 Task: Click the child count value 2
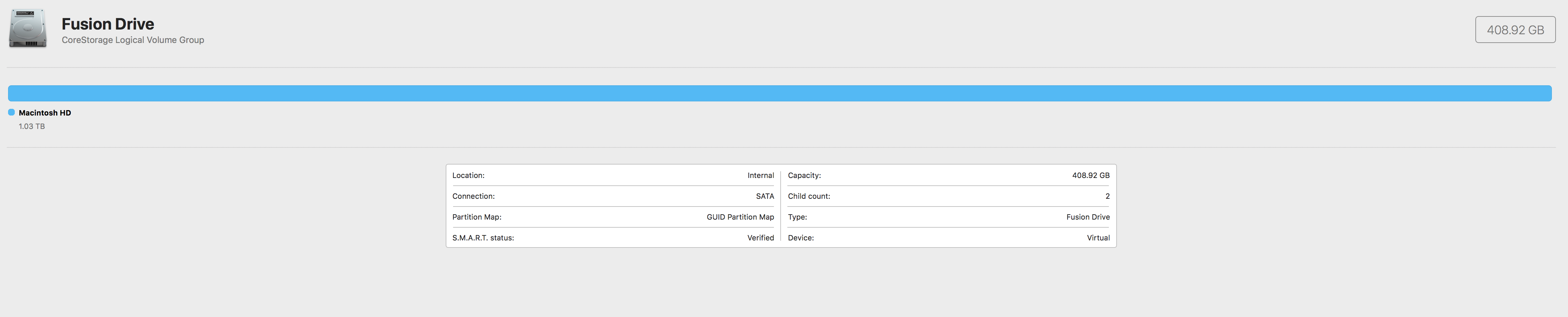pyautogui.click(x=1108, y=196)
